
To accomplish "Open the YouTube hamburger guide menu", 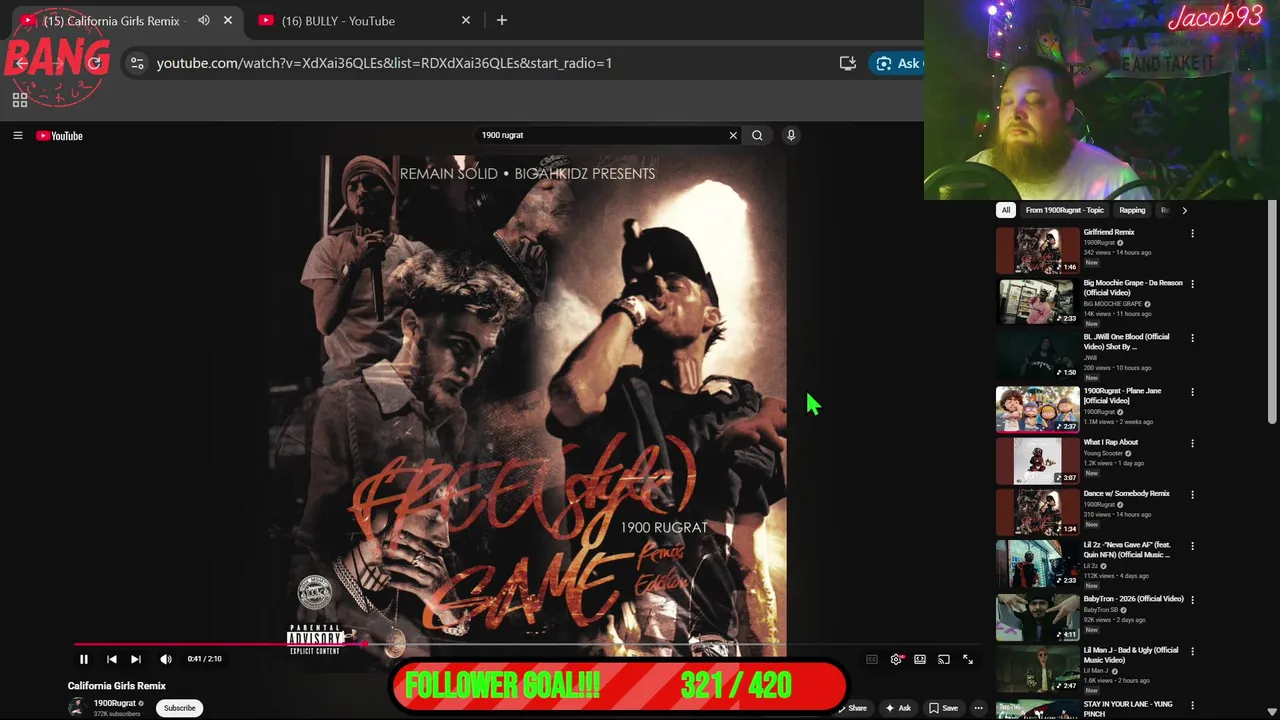I will tap(17, 136).
